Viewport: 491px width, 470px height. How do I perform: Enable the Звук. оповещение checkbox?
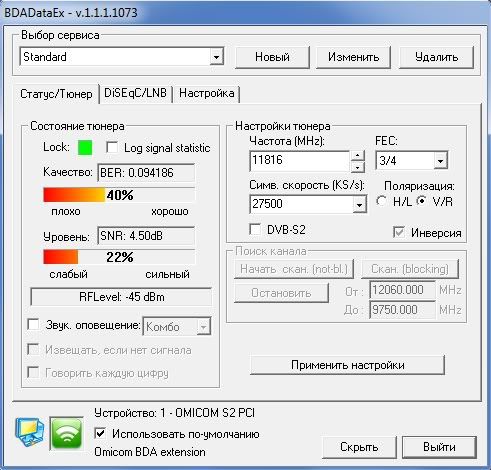click(x=33, y=324)
